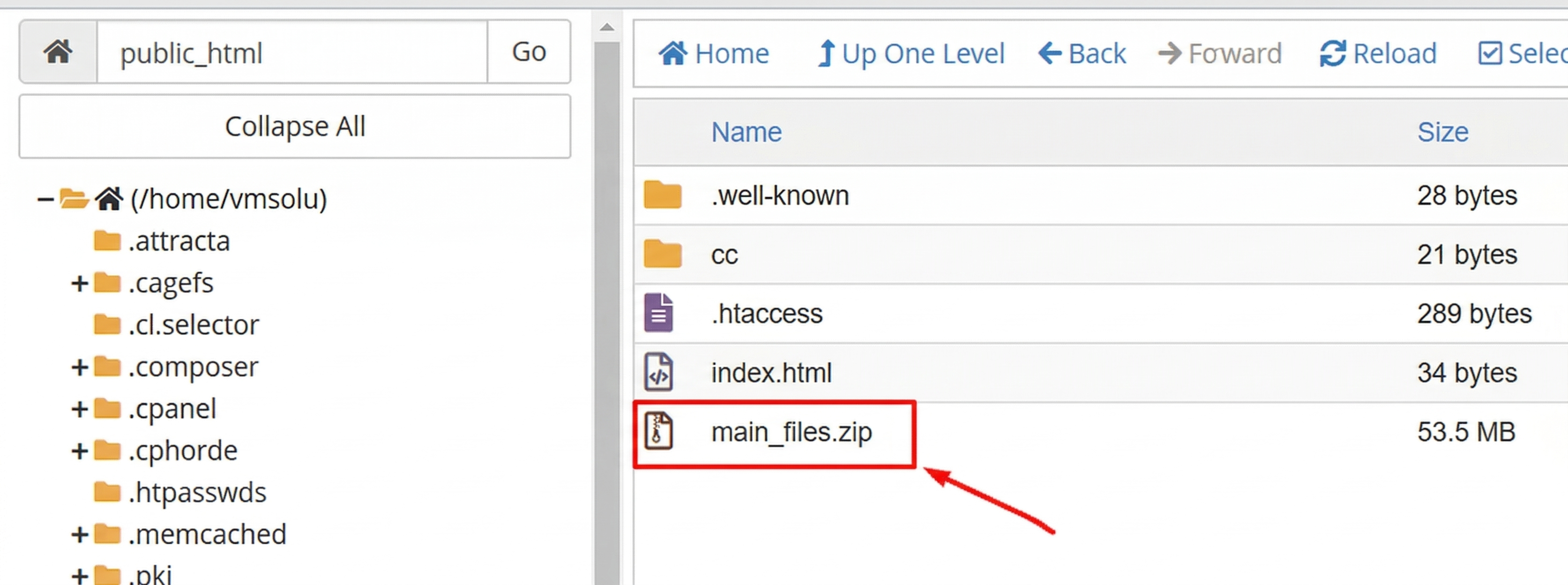Select the index.html code file icon
Screen dimensions: 1568x585
point(658,372)
